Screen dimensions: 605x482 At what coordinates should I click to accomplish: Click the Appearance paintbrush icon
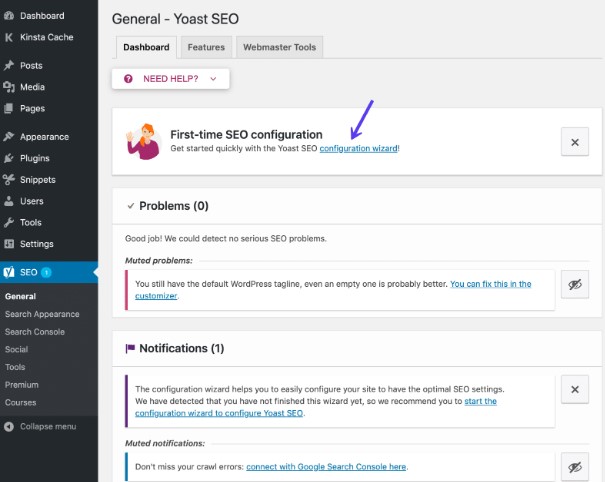(9, 137)
